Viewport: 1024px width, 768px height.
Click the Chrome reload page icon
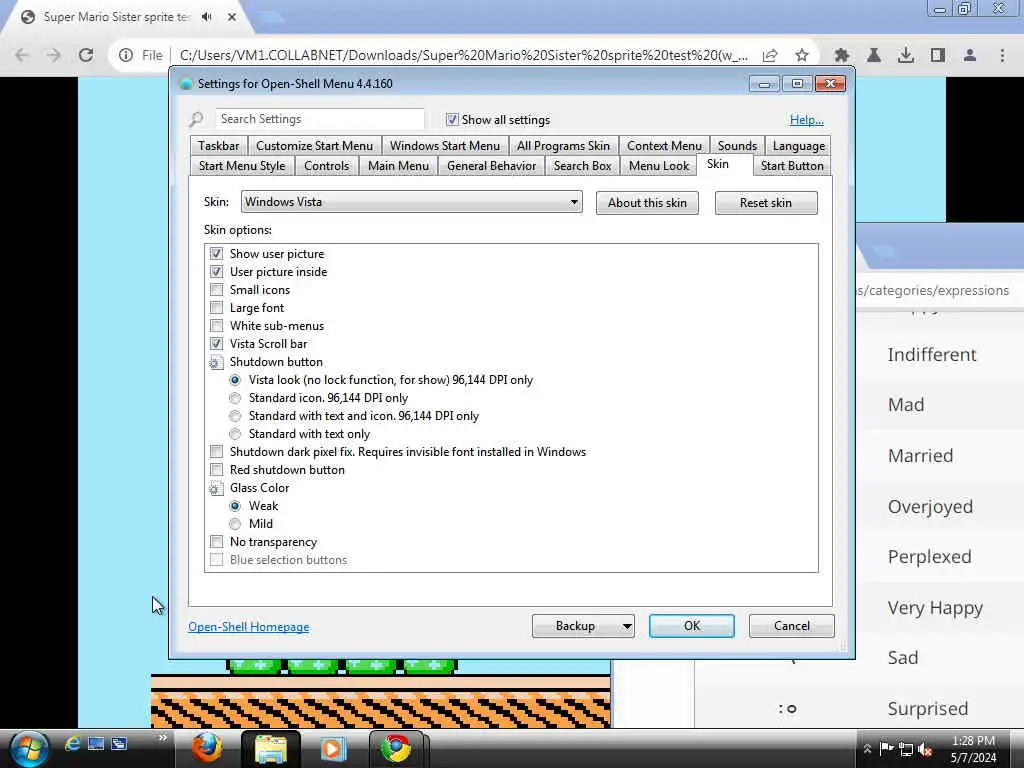tap(86, 56)
